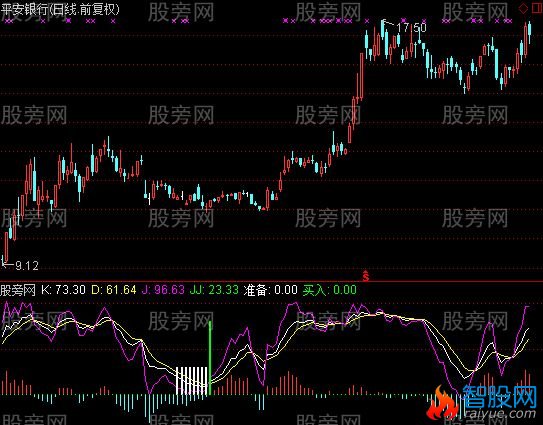543x425 pixels.
Task: Click the J: 96.63 indicator value
Action: tap(163, 290)
